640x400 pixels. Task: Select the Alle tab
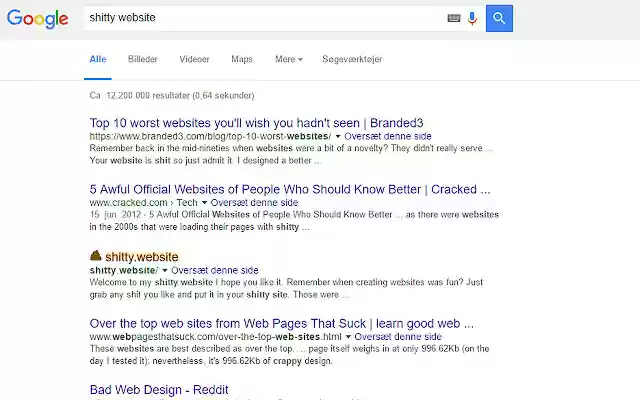point(98,59)
